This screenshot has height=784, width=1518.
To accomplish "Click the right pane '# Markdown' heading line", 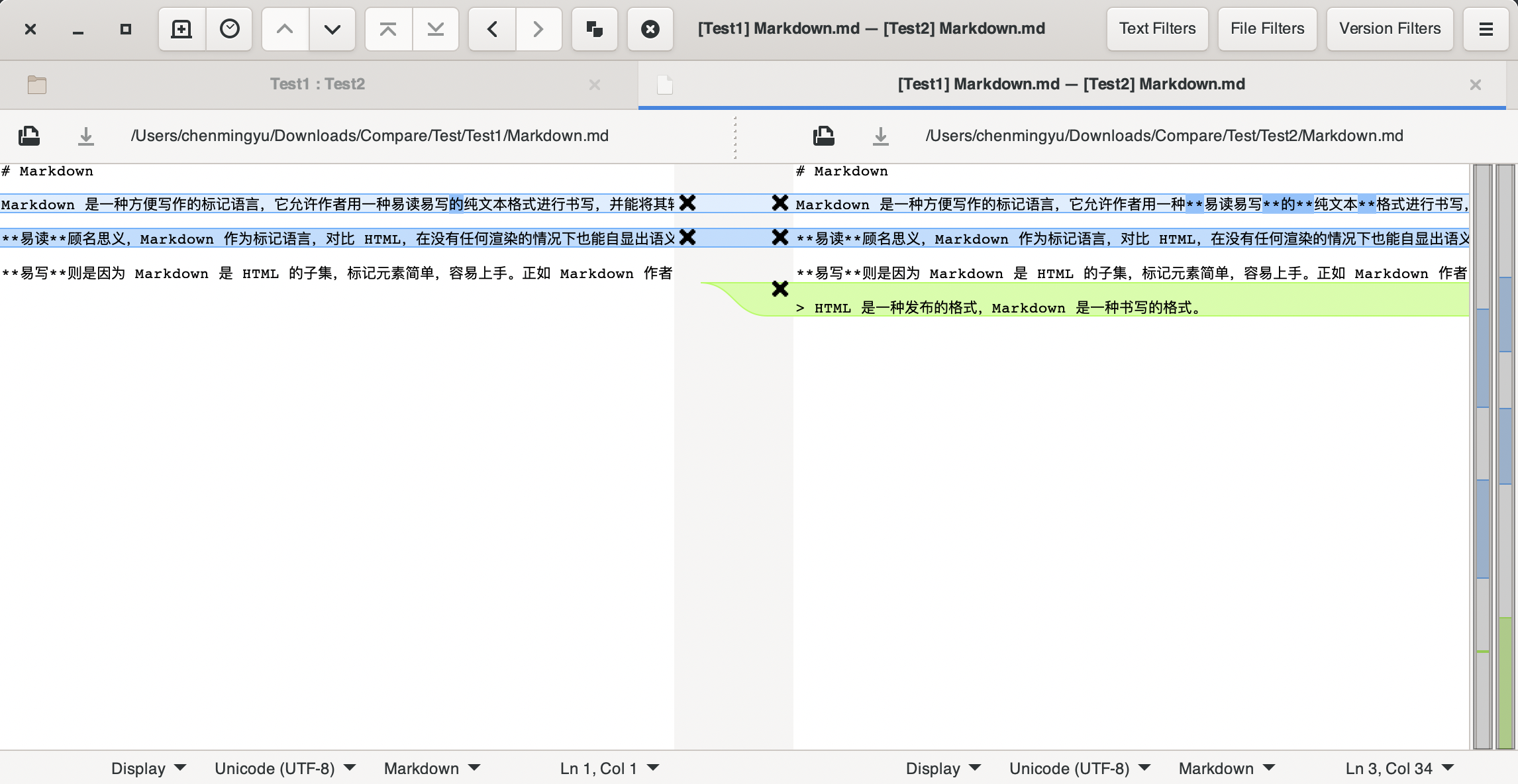I will 842,171.
